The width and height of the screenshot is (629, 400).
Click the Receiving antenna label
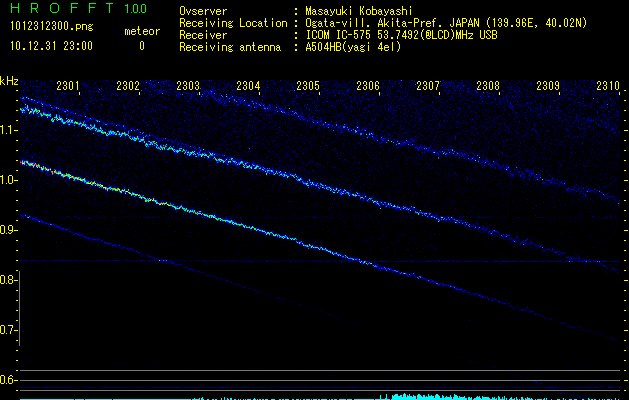pos(230,47)
